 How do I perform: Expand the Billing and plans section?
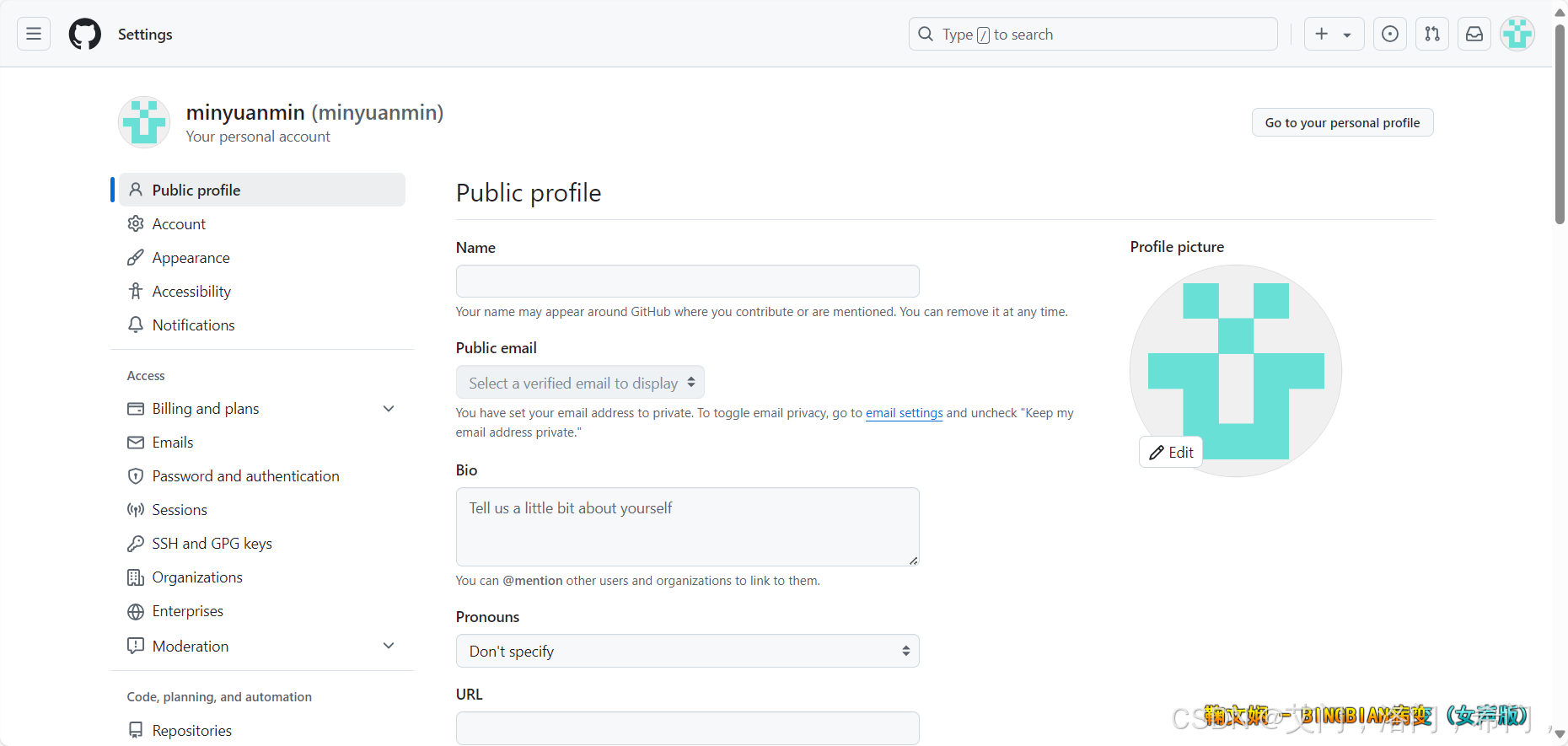pyautogui.click(x=389, y=409)
